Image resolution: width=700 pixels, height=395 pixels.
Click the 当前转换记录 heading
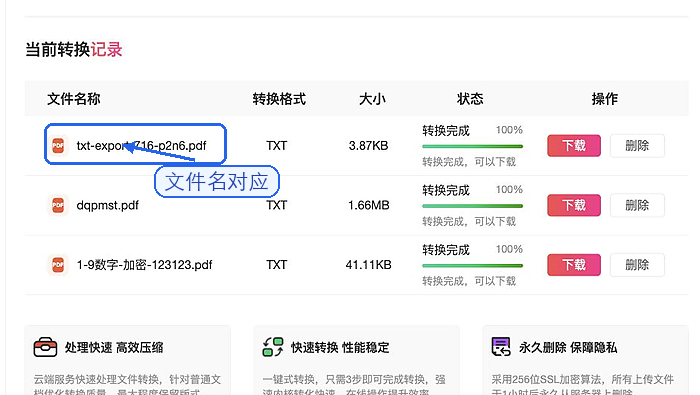[74, 50]
